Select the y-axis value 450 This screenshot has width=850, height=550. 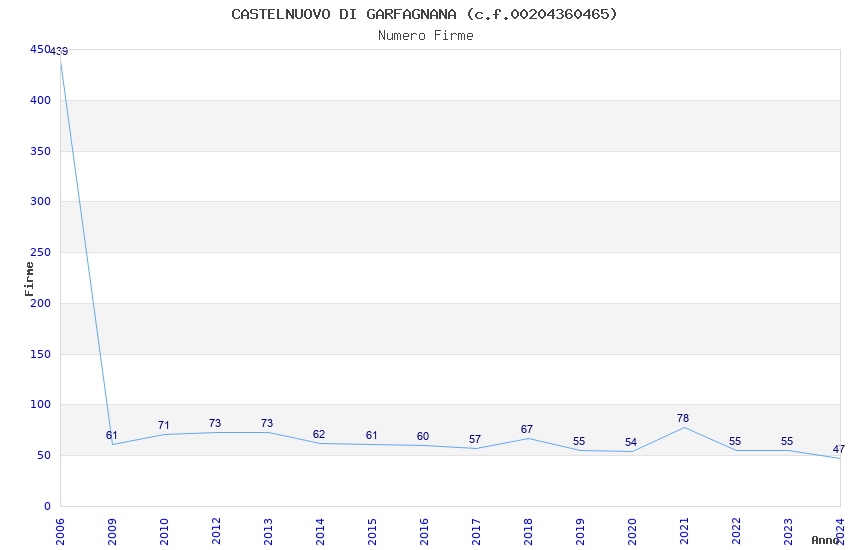(x=40, y=49)
